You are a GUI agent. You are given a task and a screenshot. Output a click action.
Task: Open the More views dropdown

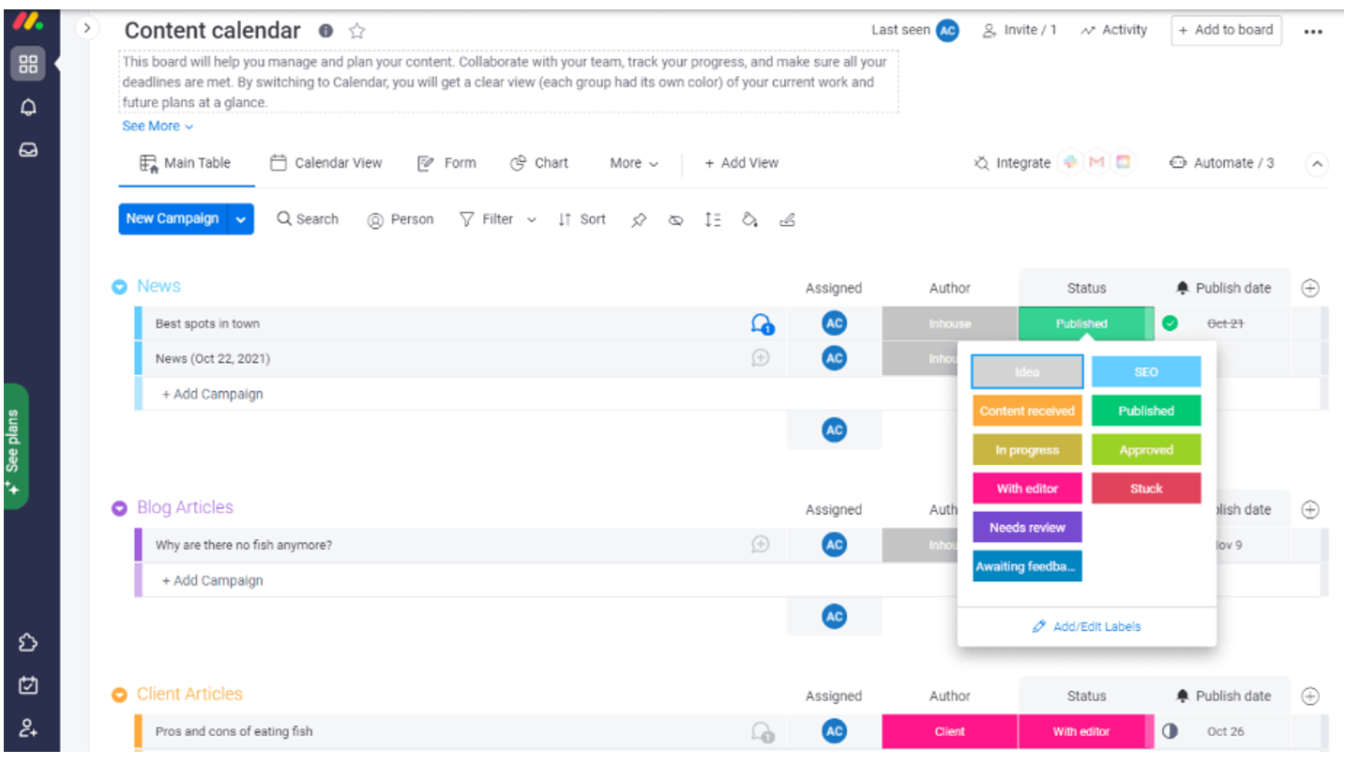pyautogui.click(x=634, y=163)
